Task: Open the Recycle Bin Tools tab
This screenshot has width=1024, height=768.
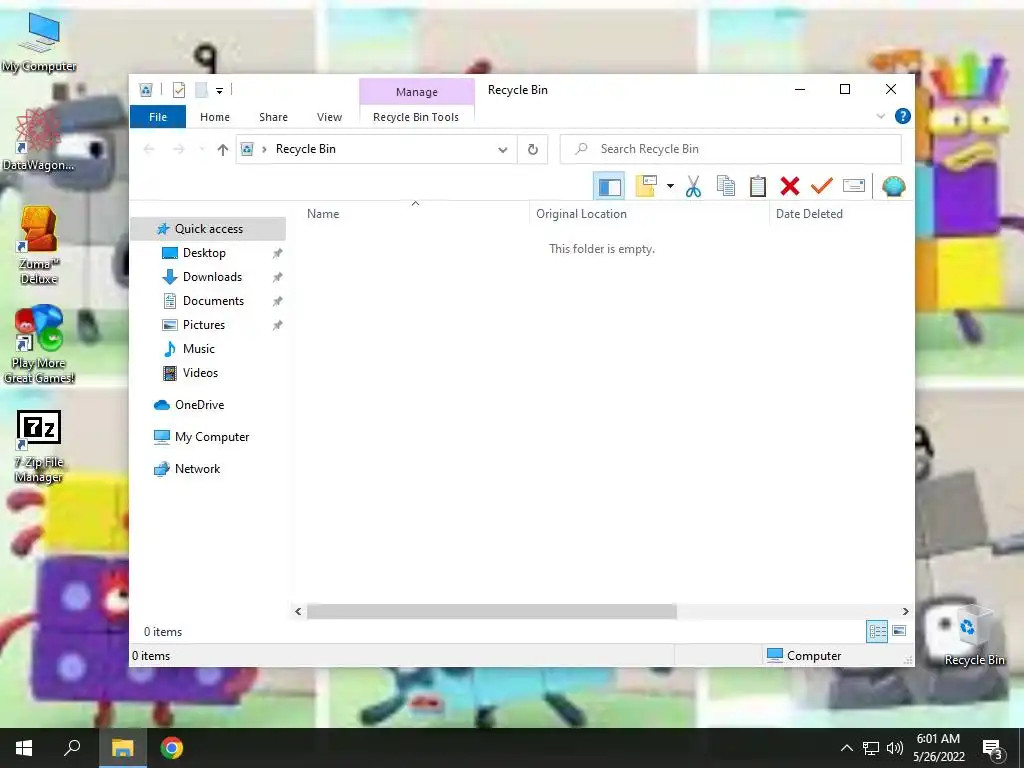Action: click(x=416, y=117)
